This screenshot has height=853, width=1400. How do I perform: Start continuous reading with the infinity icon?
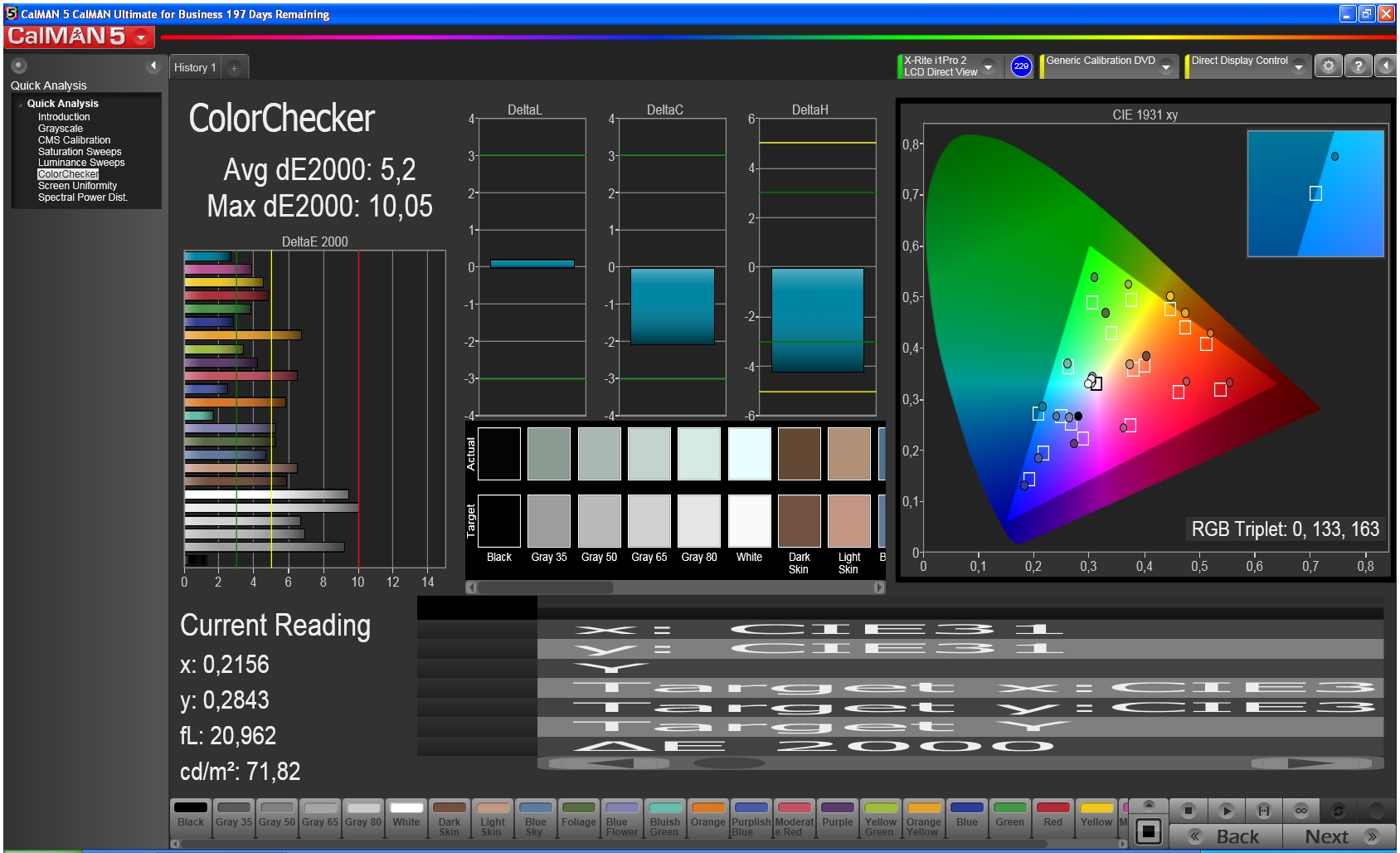1301,810
